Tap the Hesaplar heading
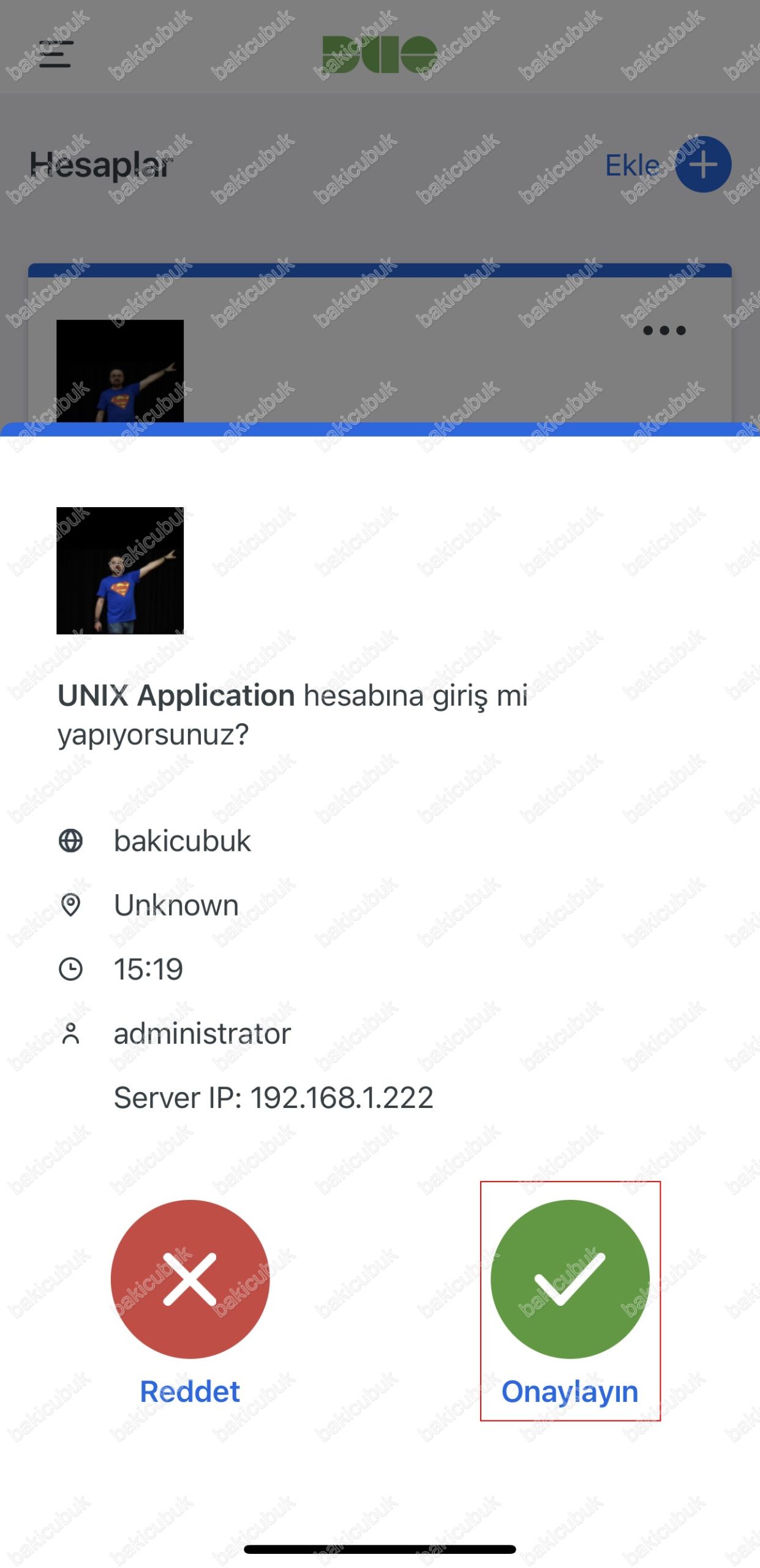Viewport: 760px width, 1568px height. click(x=100, y=165)
